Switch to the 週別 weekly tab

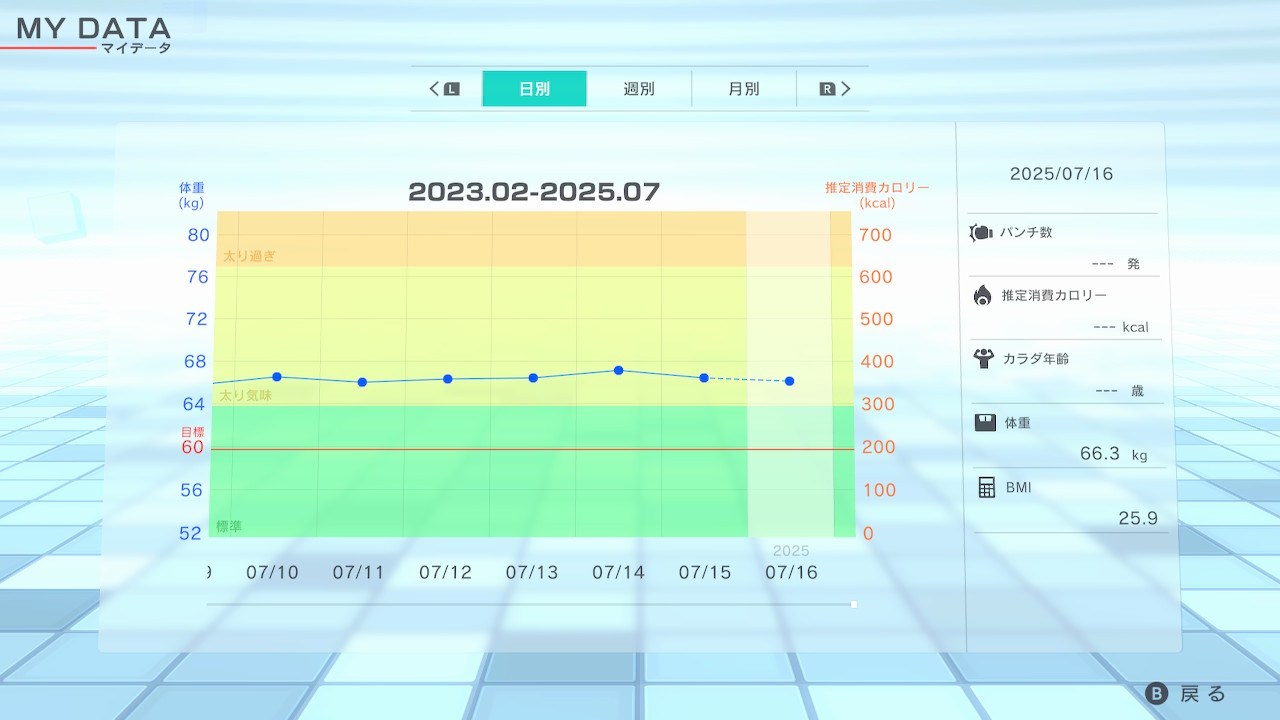pos(639,89)
